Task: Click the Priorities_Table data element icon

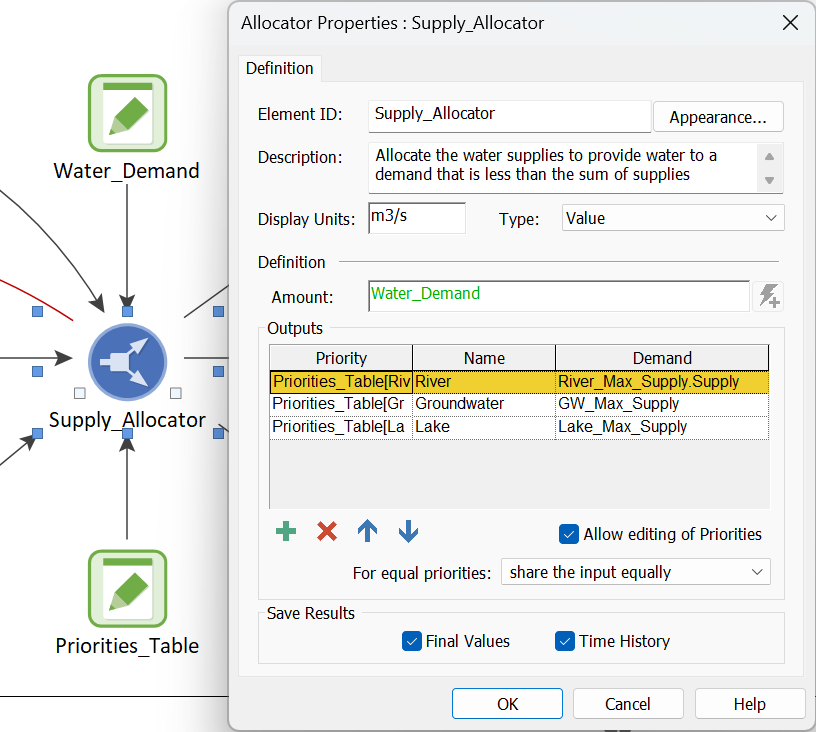Action: (128, 588)
